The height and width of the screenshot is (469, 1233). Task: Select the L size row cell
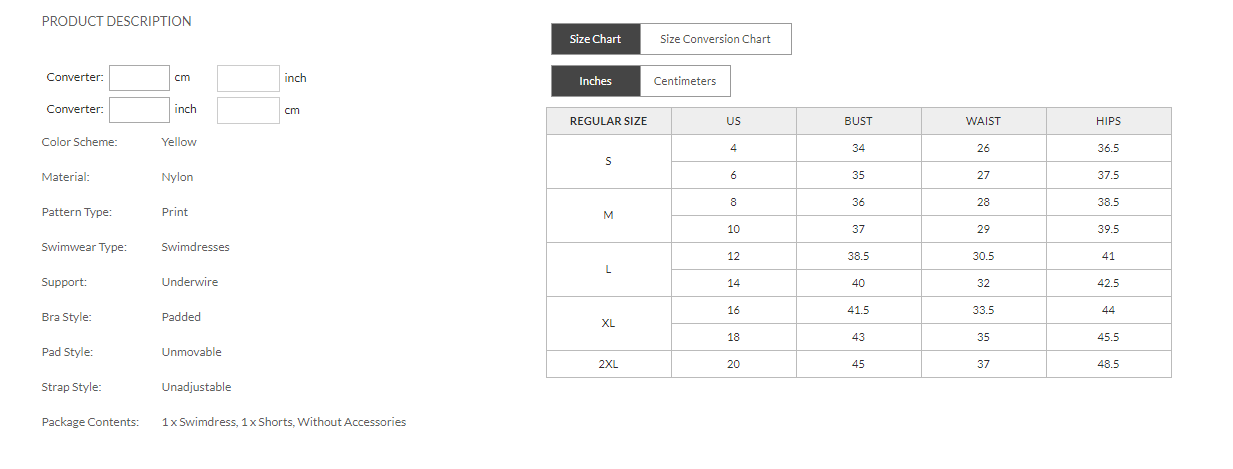pyautogui.click(x=608, y=270)
